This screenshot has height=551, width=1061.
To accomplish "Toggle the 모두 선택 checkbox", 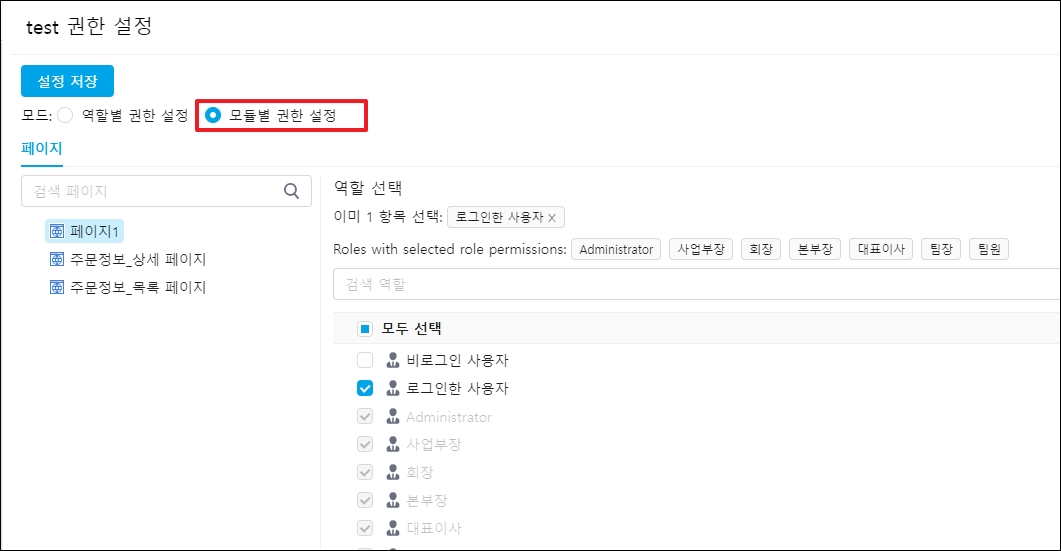I will [365, 328].
